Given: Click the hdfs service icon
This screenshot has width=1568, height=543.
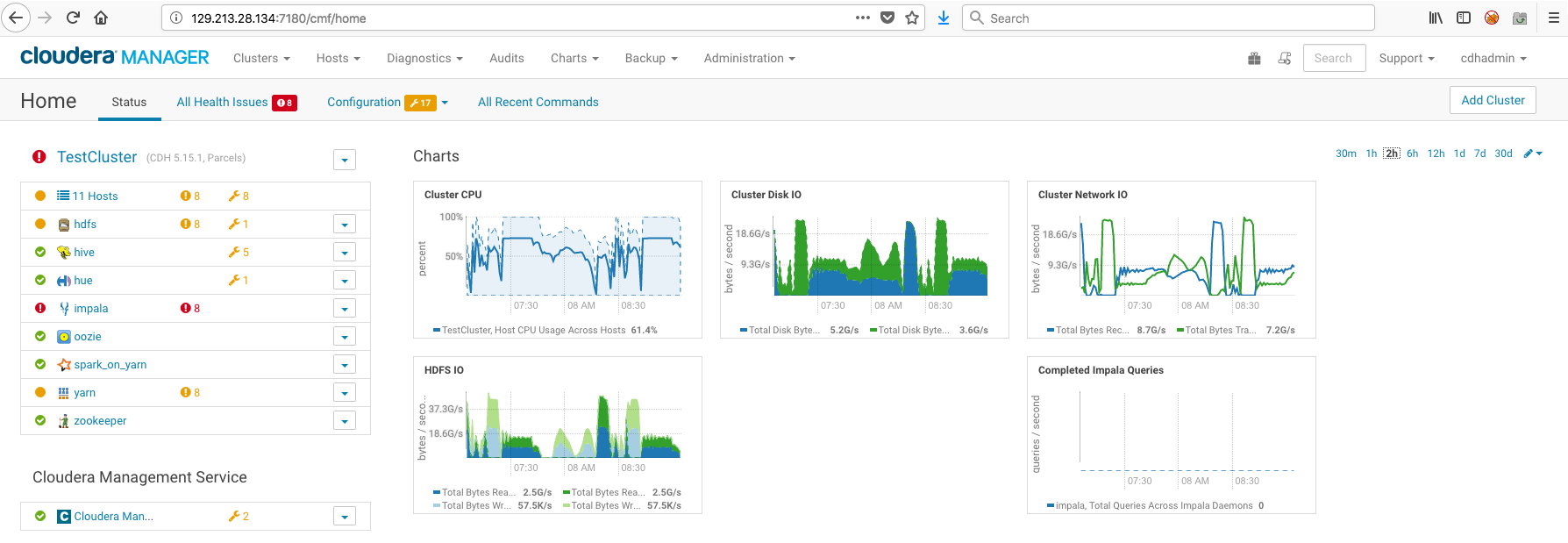Looking at the screenshot, I should (64, 225).
